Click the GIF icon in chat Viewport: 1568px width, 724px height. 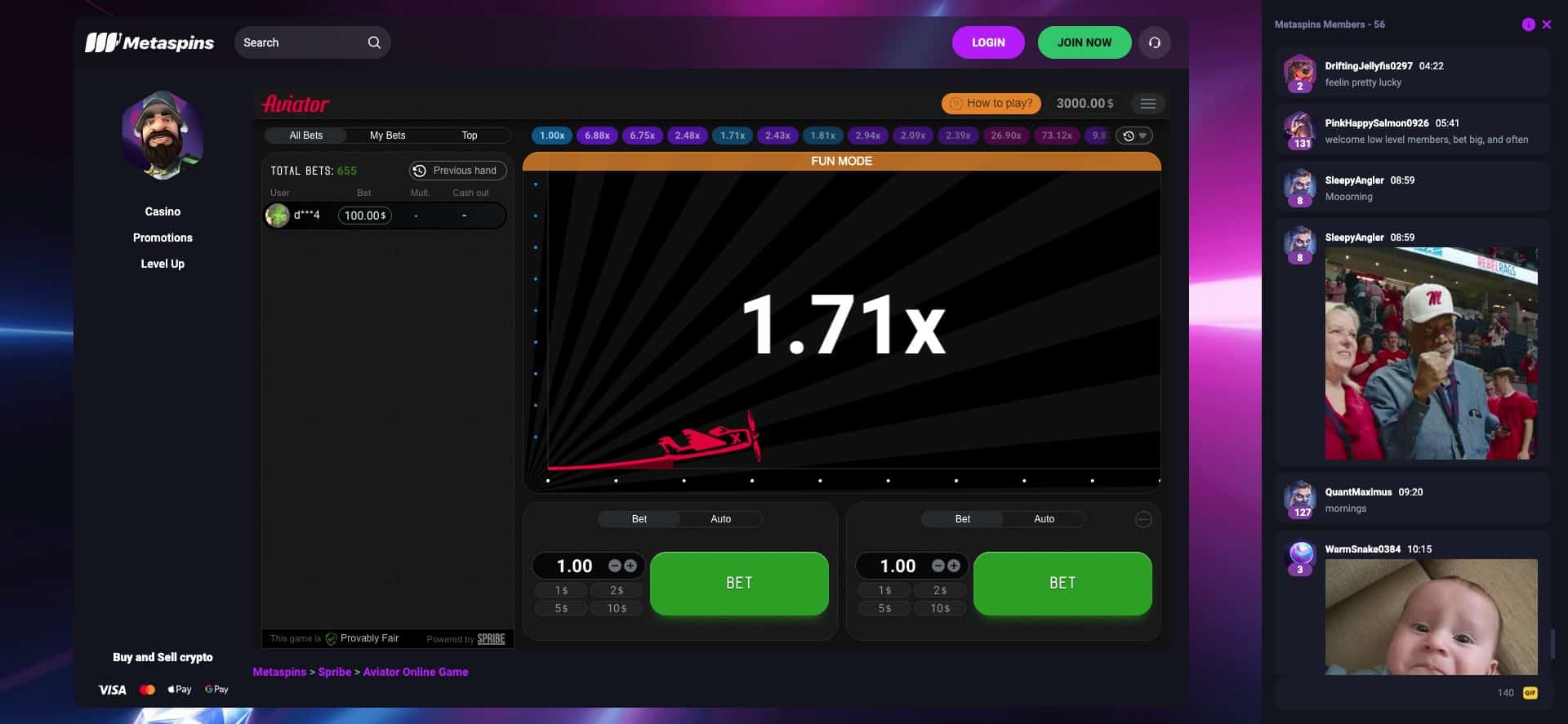click(x=1530, y=693)
